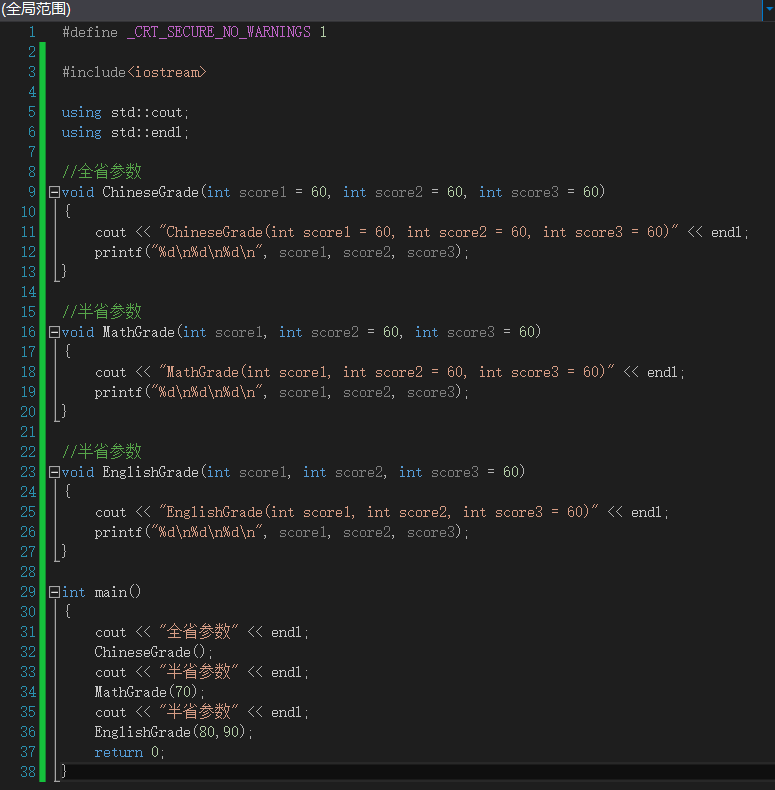Click line number 23 in the gutter
Viewport: 775px width, 790px height.
[28, 473]
